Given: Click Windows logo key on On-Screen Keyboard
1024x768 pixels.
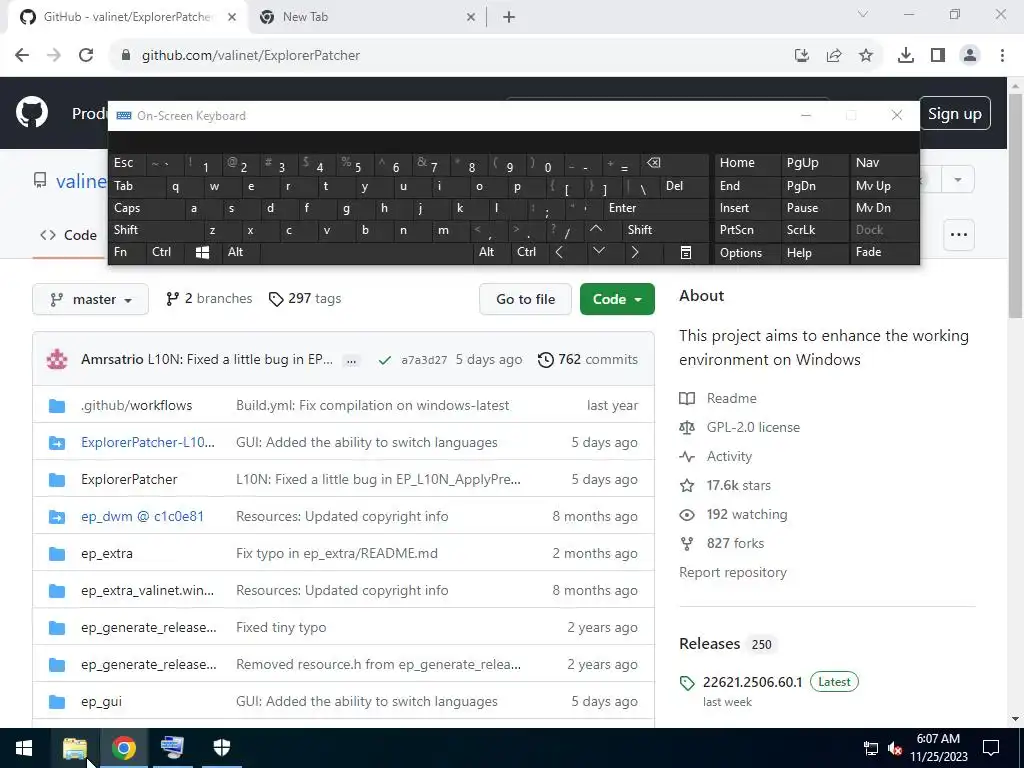Looking at the screenshot, I should (202, 253).
